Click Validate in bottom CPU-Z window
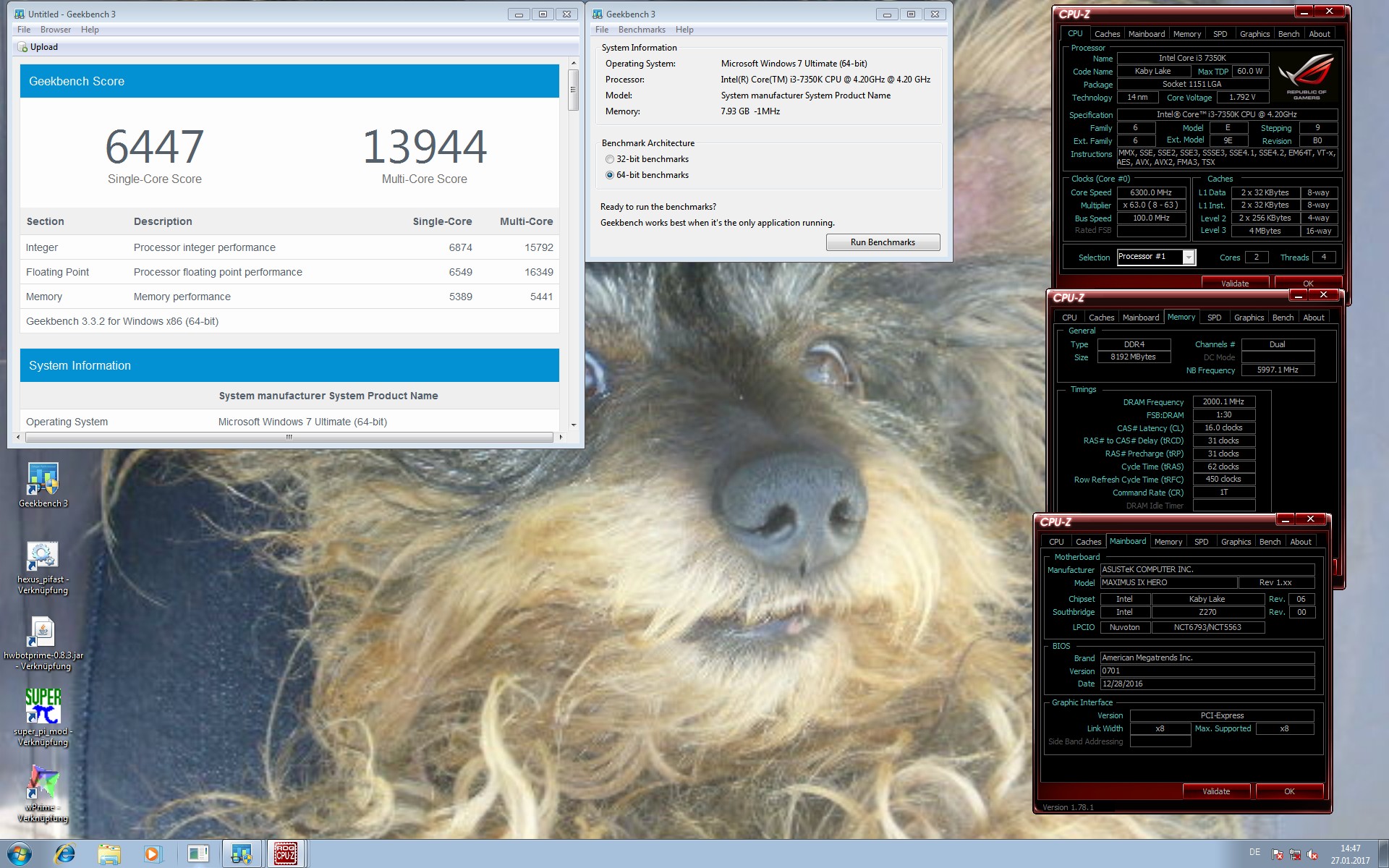Screen dimensions: 1389x868 click(x=1216, y=791)
